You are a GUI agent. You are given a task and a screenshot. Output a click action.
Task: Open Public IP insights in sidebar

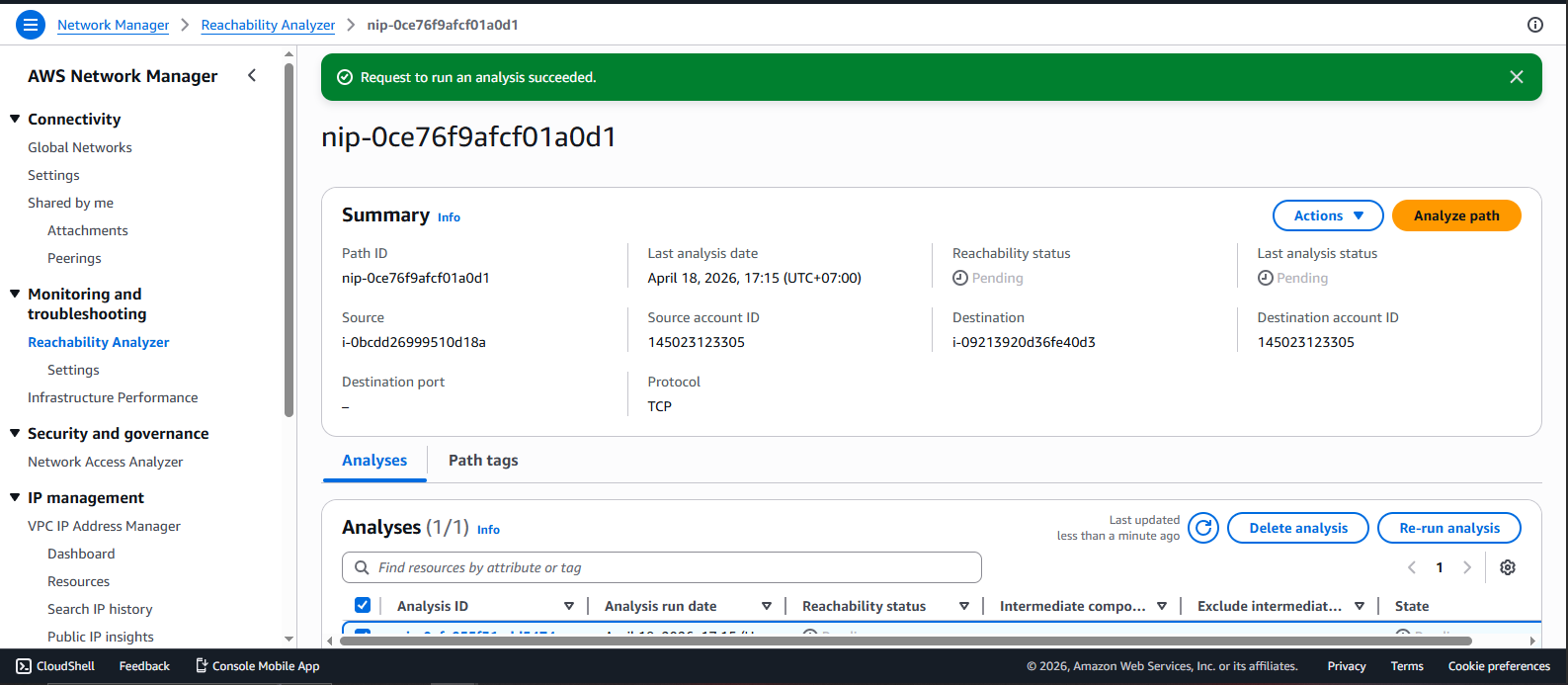click(101, 637)
